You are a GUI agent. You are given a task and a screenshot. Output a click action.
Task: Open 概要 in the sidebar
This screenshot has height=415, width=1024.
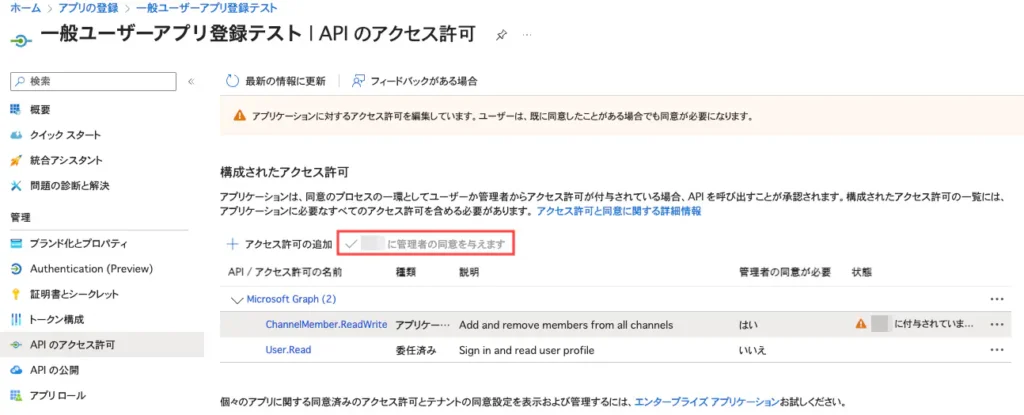pos(40,109)
